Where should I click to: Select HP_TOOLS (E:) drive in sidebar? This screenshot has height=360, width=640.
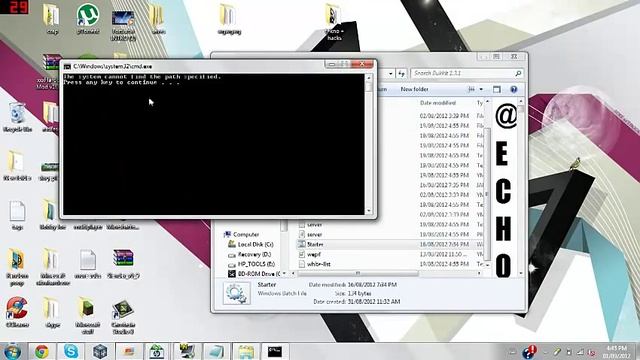tap(251, 264)
